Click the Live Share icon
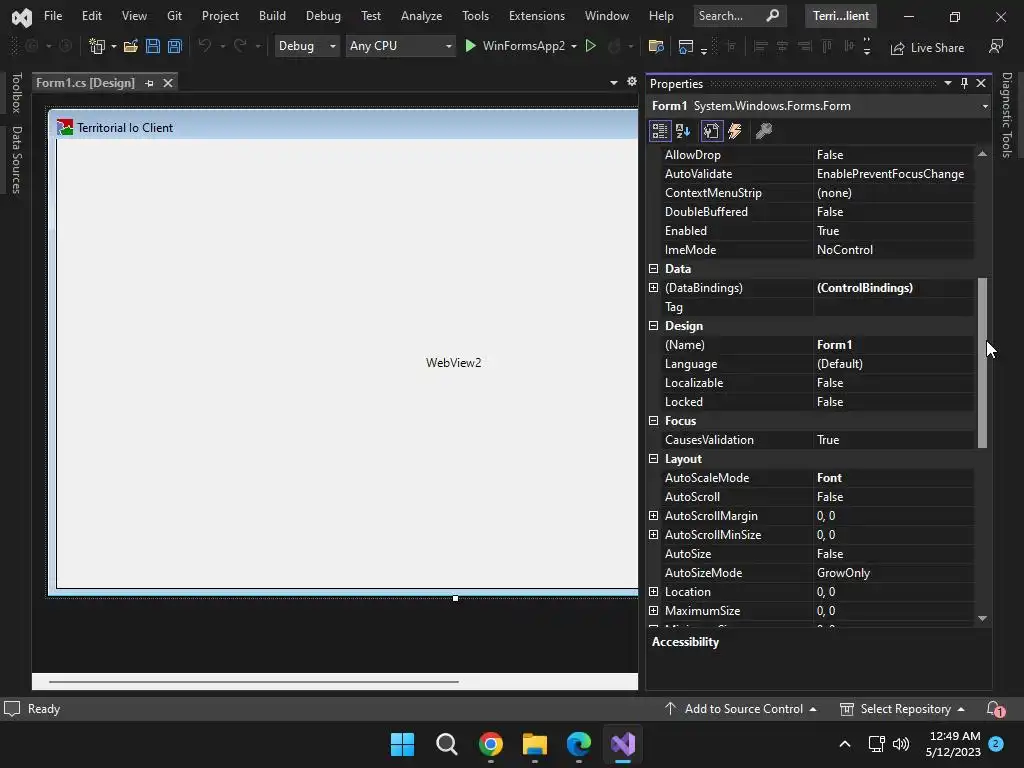Viewport: 1024px width, 768px height. pos(897,48)
